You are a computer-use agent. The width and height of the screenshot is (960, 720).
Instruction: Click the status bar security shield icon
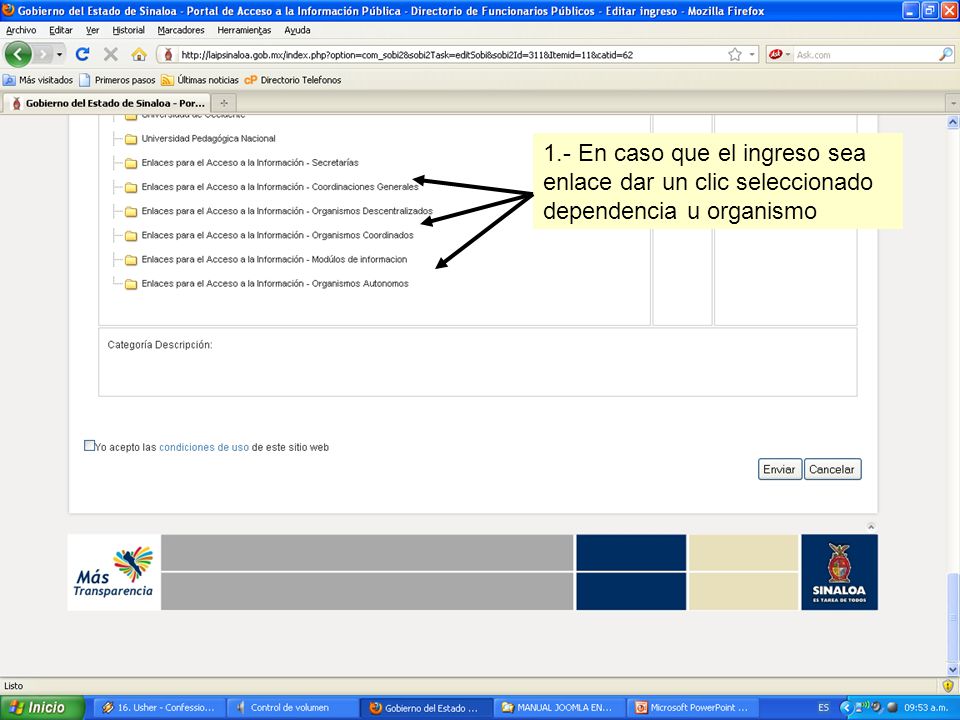click(948, 685)
